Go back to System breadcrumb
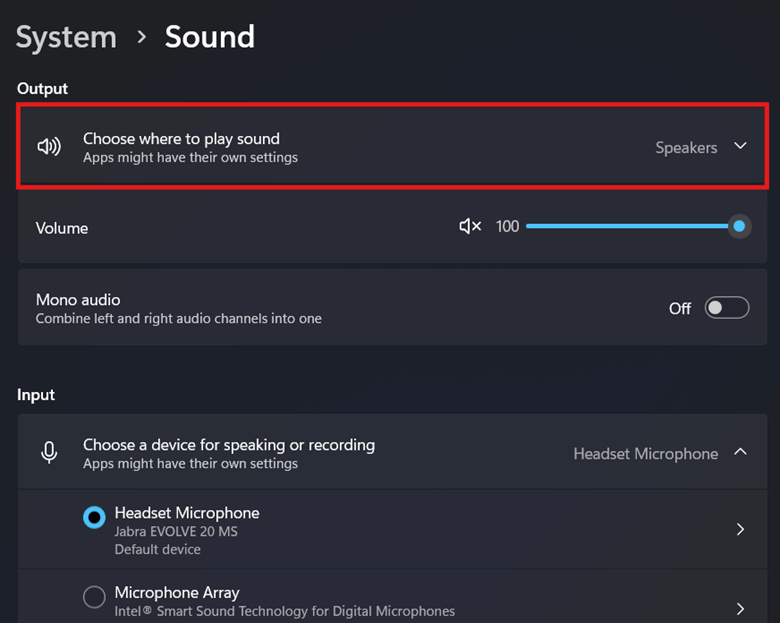Screen dimensions: 780x623 click(x=66, y=37)
